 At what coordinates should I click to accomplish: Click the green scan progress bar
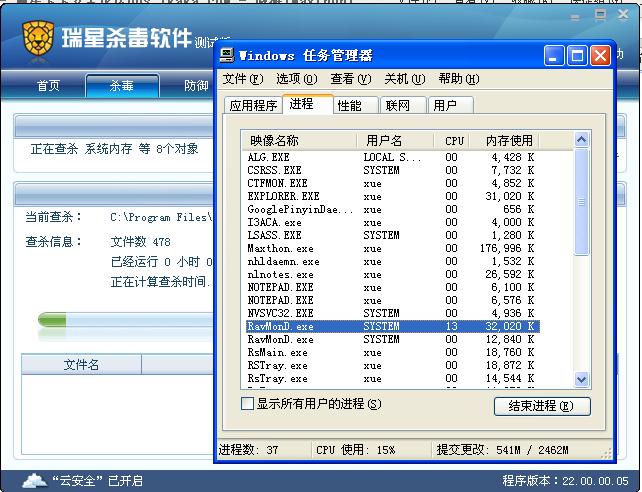point(52,320)
